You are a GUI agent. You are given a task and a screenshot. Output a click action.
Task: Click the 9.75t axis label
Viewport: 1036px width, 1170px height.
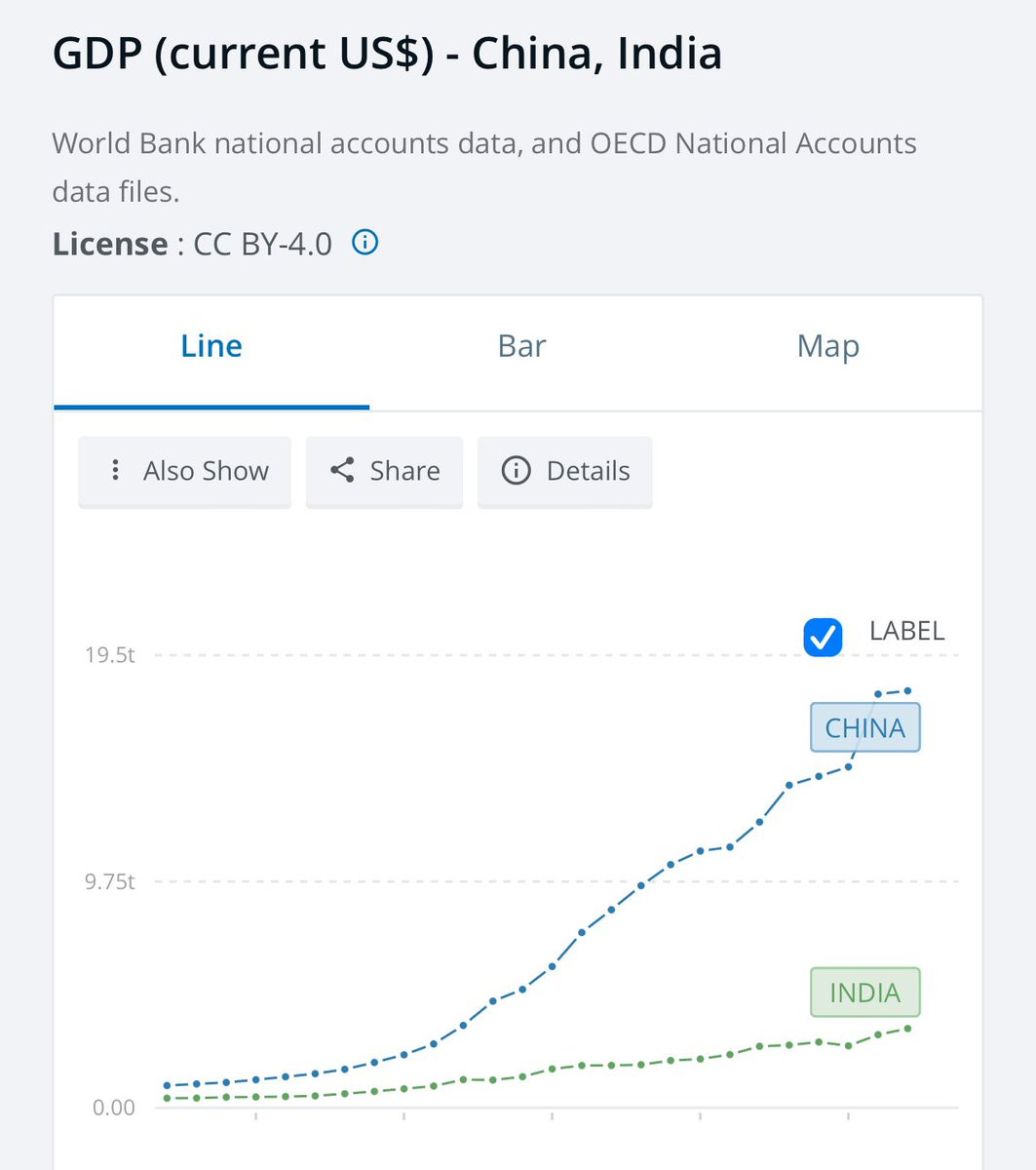tap(110, 881)
